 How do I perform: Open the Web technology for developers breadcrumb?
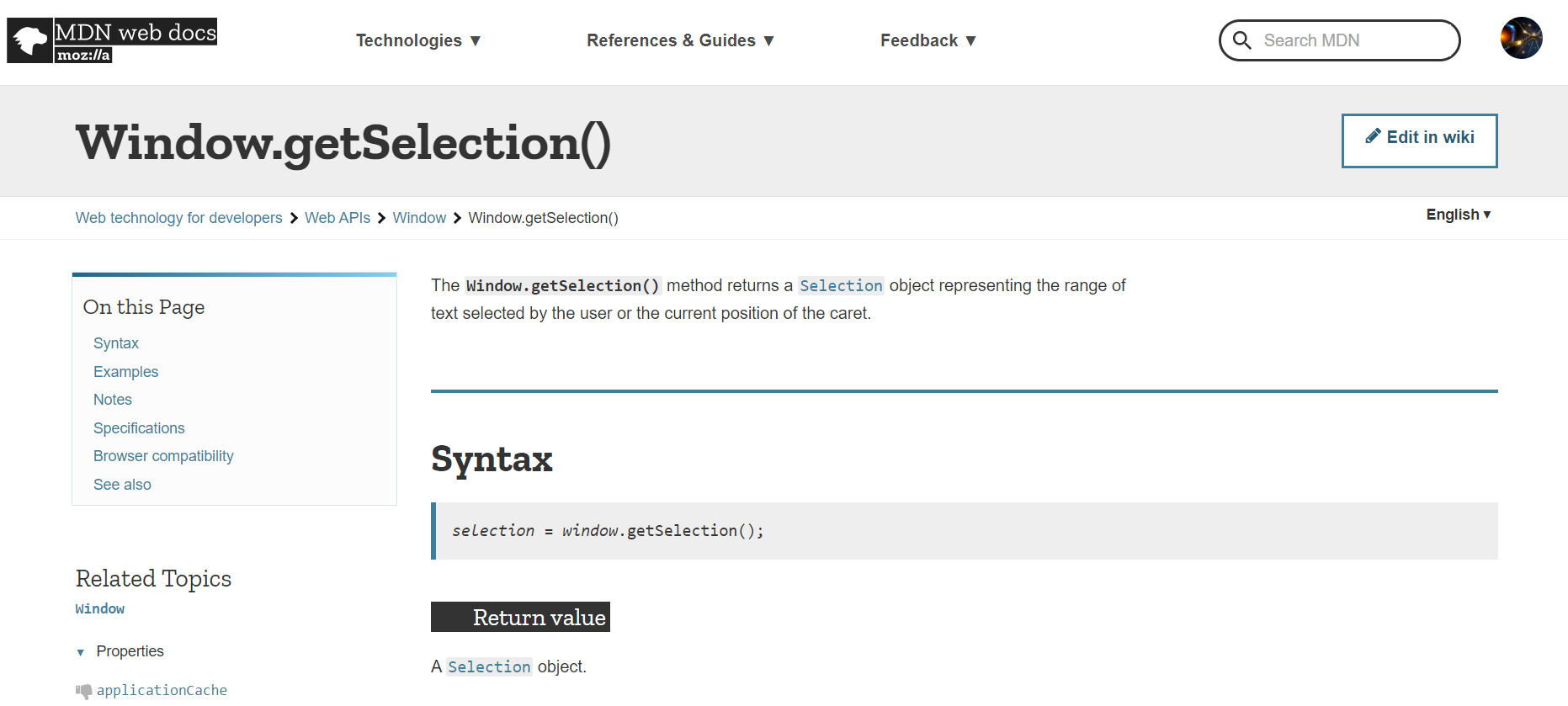coord(178,217)
